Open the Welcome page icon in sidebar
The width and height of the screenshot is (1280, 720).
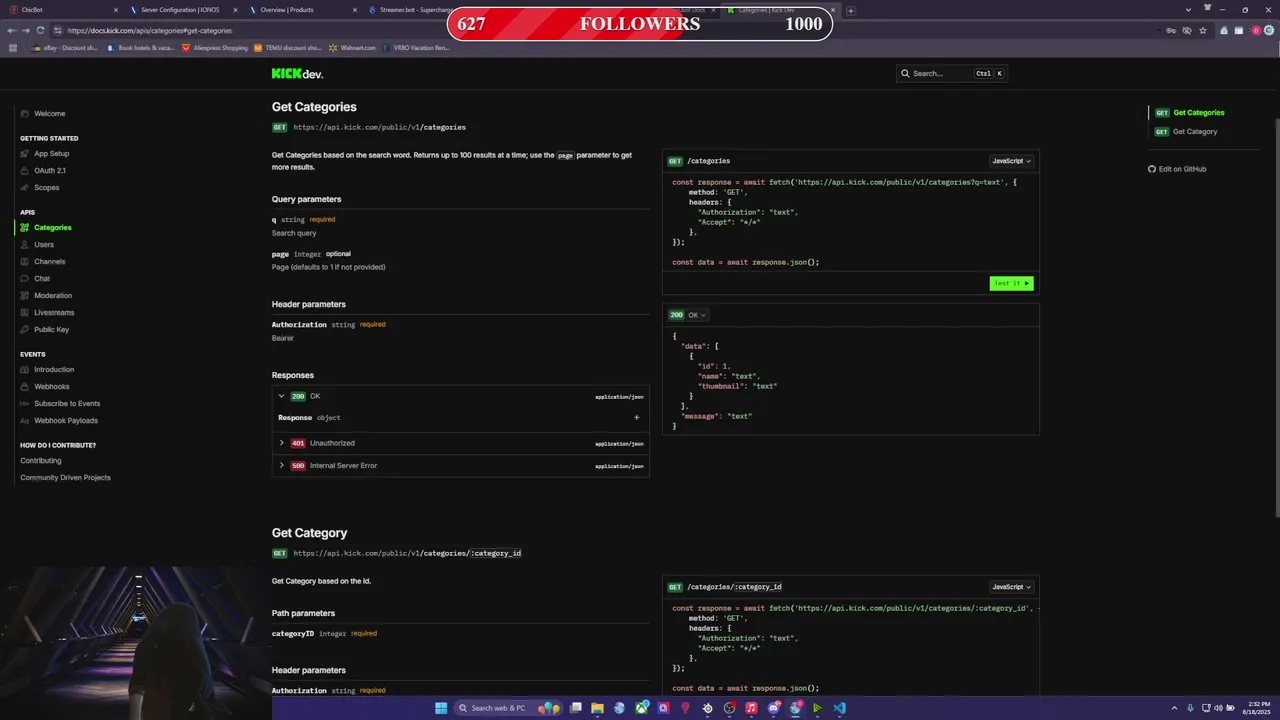[x=25, y=114]
